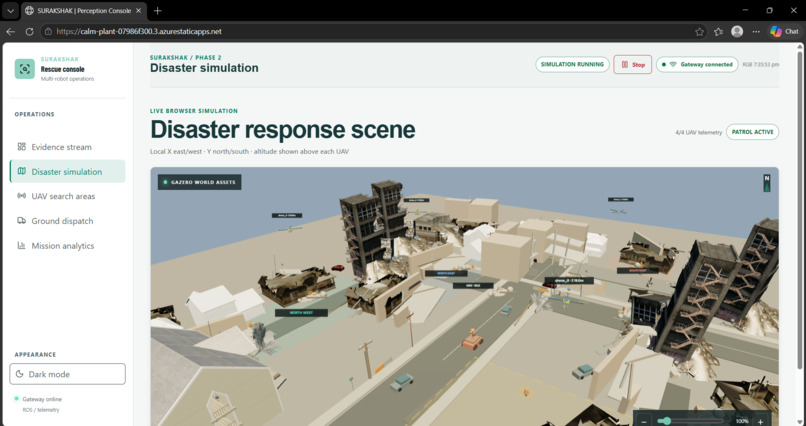Click the Gateway connected status pill
Screen dimensions: 806x426
tap(697, 65)
